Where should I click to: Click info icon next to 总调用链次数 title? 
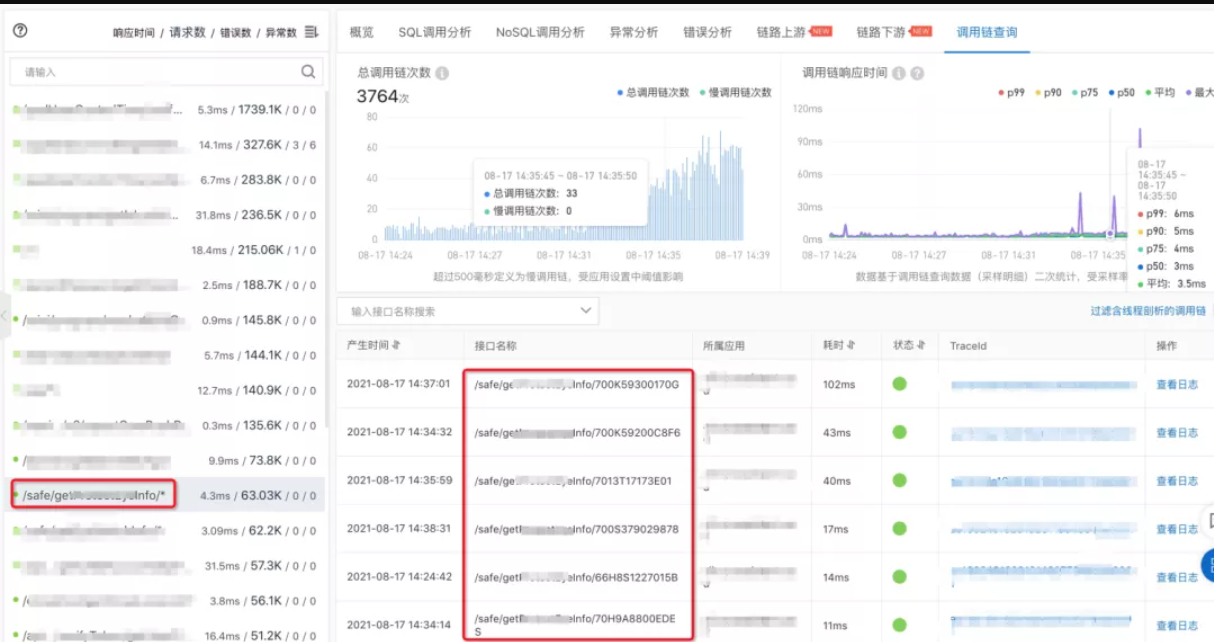(x=442, y=73)
